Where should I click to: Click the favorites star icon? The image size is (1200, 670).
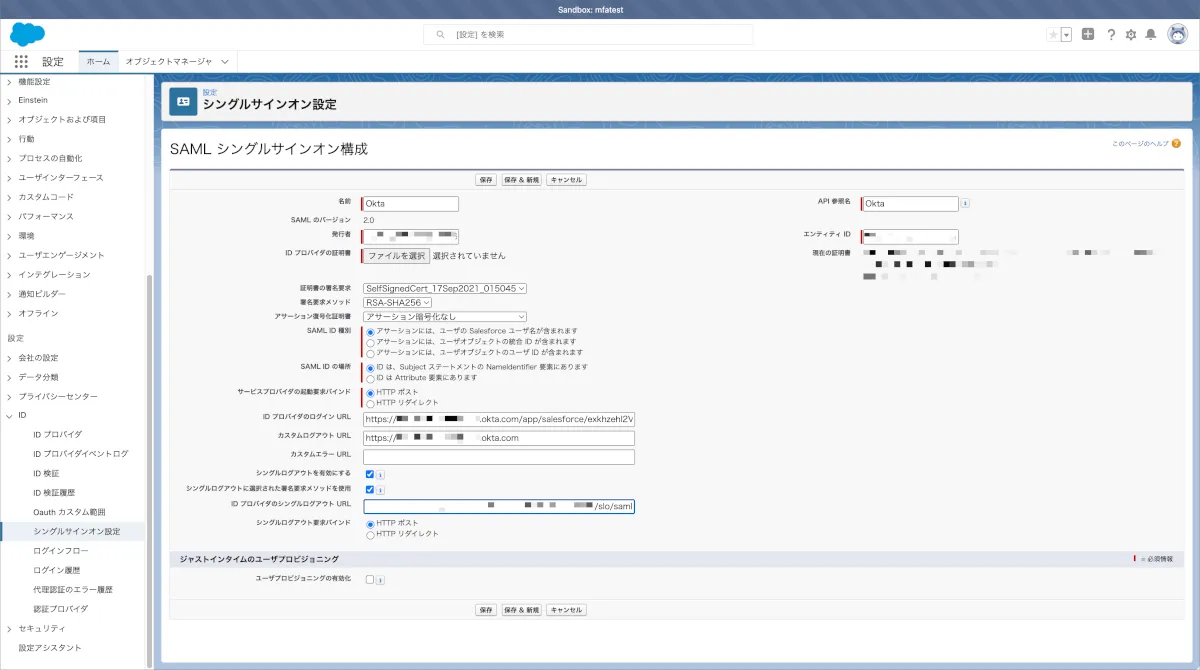pos(1053,35)
